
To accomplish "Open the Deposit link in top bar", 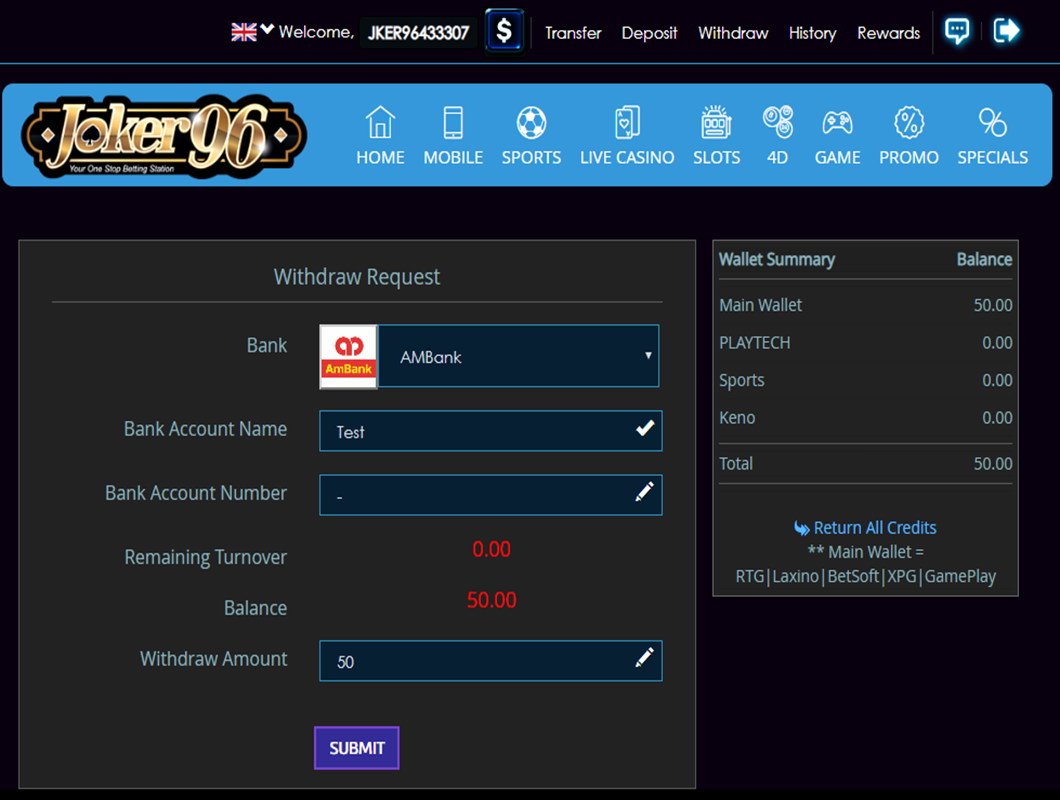I will point(649,33).
